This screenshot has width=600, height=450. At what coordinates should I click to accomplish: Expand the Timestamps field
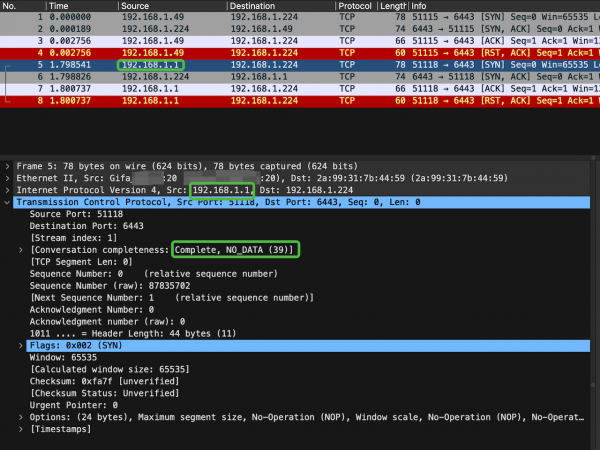[x=21, y=427]
